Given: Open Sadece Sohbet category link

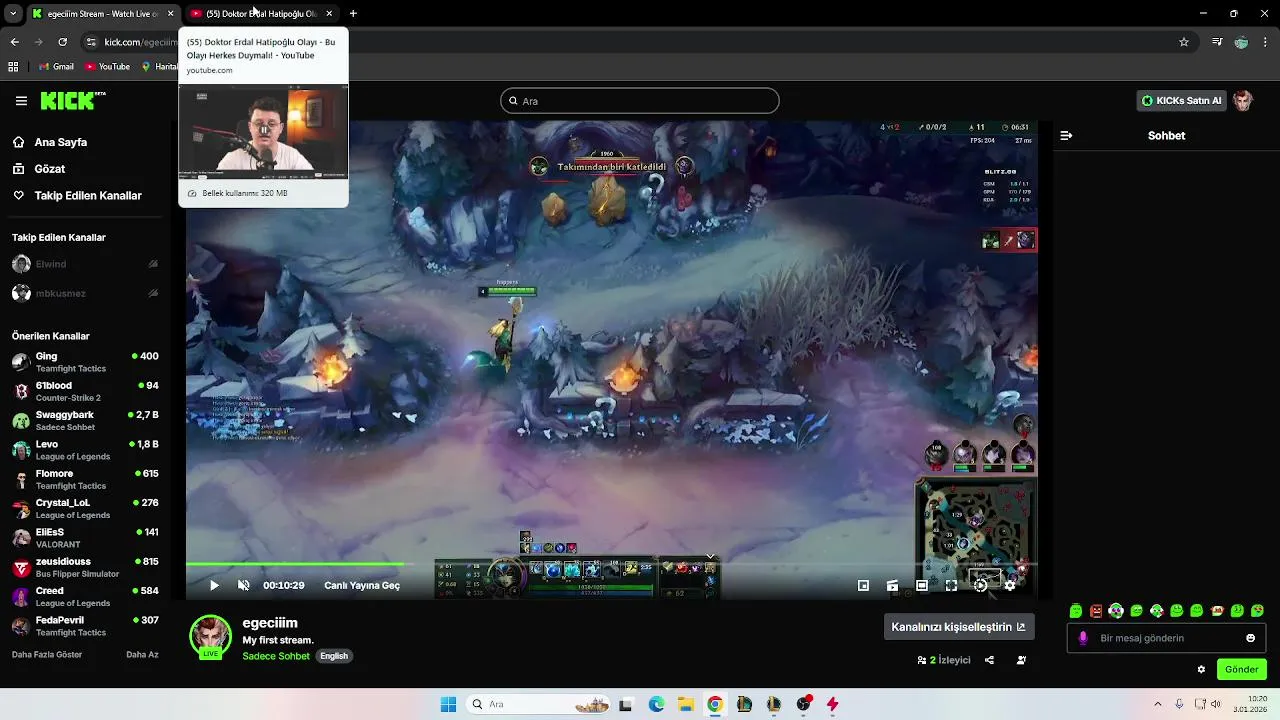Looking at the screenshot, I should (276, 656).
